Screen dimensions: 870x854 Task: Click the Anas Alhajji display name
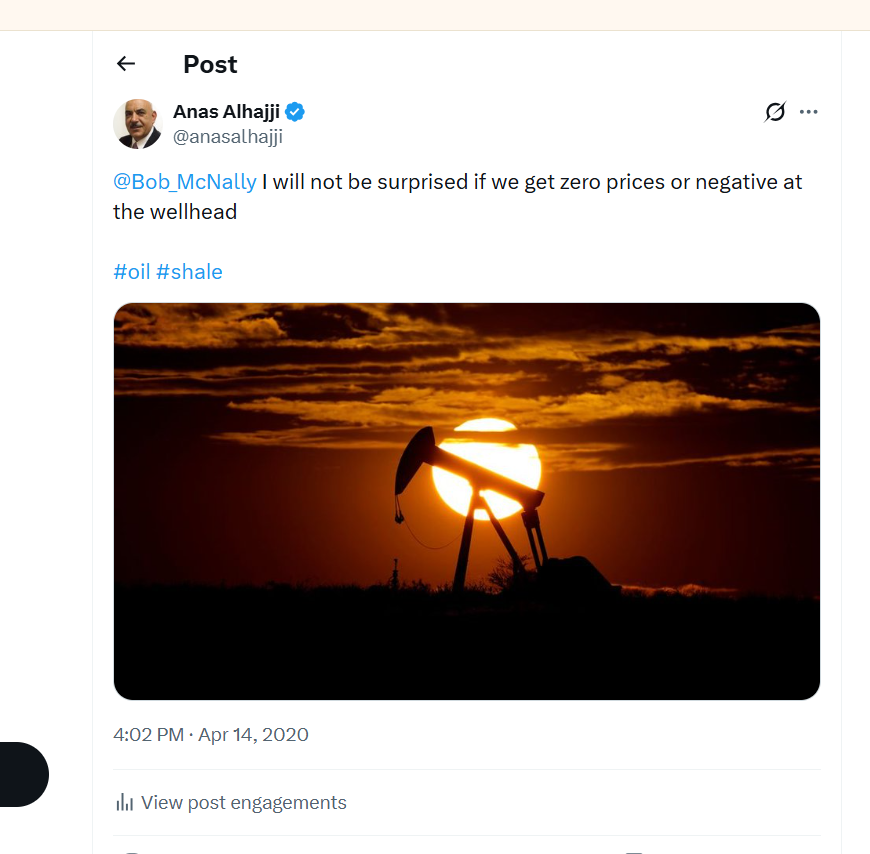[226, 112]
